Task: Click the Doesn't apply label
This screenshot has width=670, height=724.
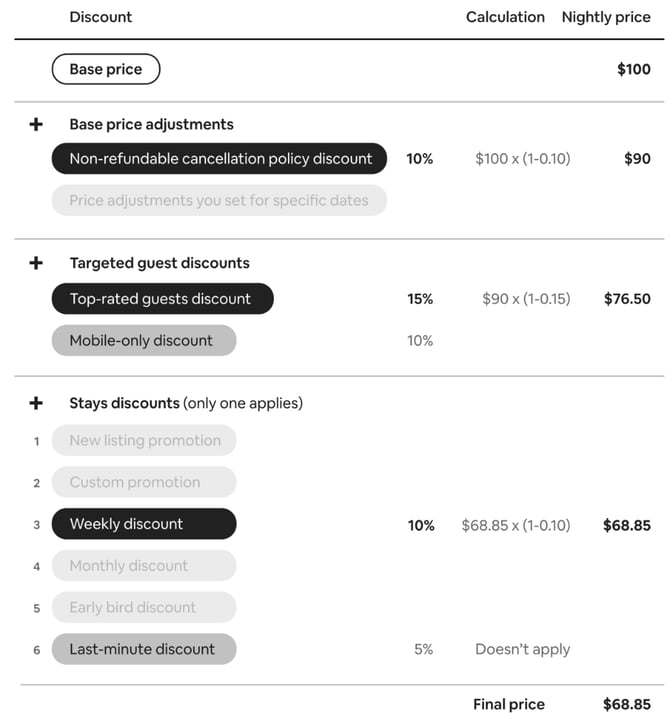Action: 523,649
